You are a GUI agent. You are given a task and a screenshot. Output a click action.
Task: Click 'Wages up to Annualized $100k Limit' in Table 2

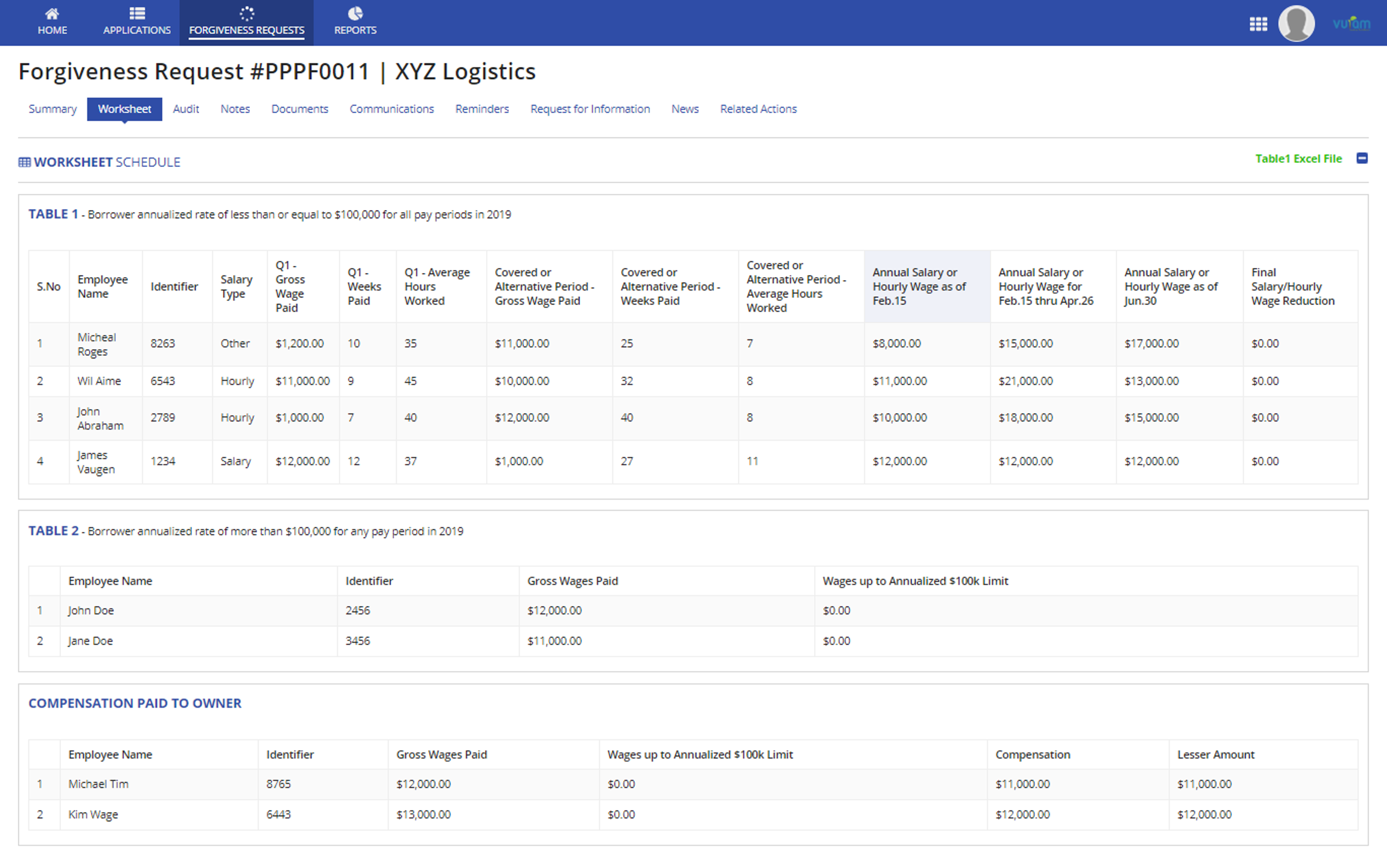[915, 581]
